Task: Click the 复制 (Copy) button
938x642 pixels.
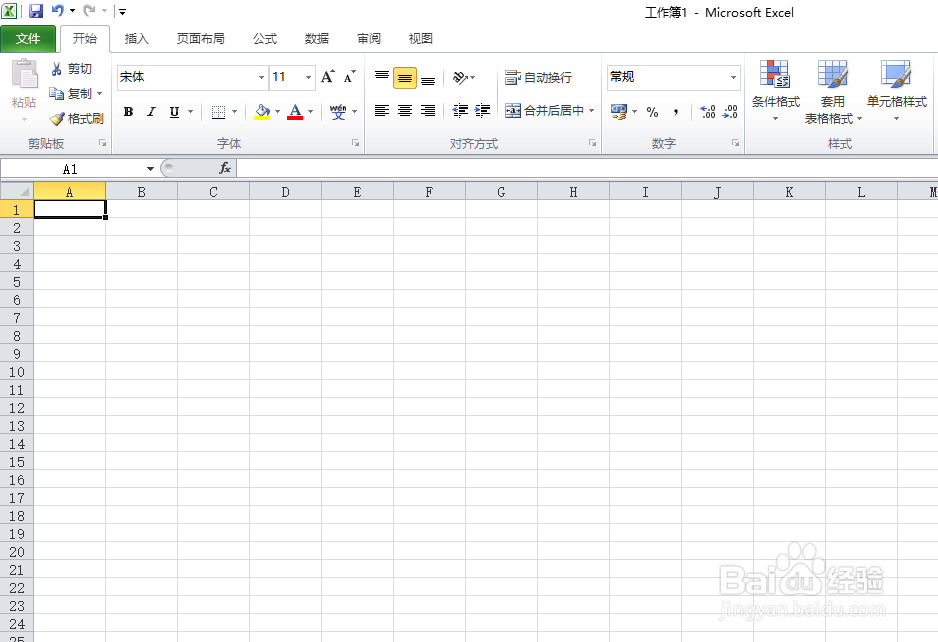Action: (x=73, y=93)
